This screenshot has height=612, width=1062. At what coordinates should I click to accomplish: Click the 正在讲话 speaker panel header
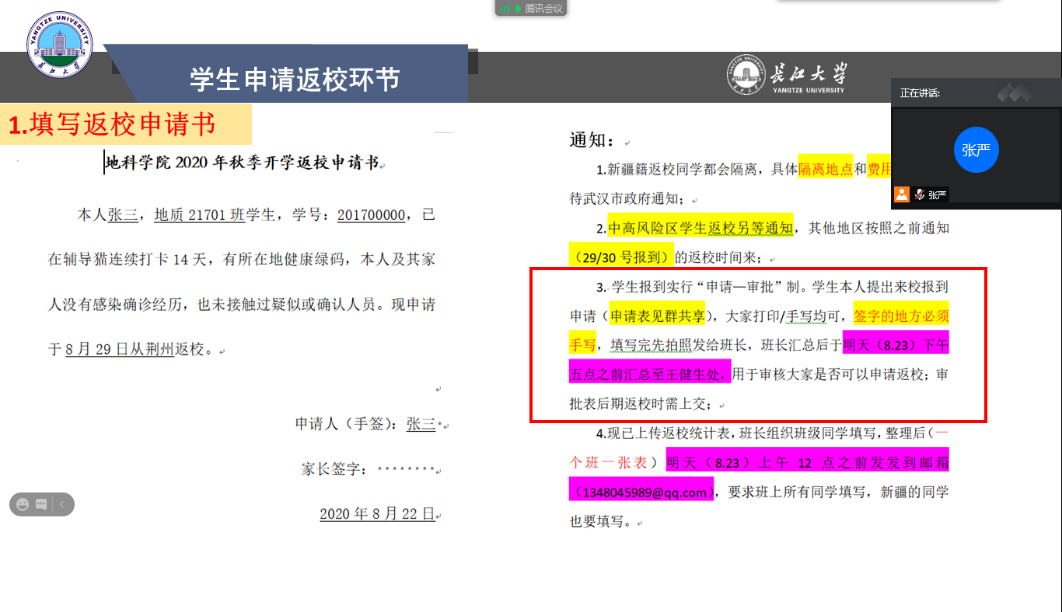920,93
